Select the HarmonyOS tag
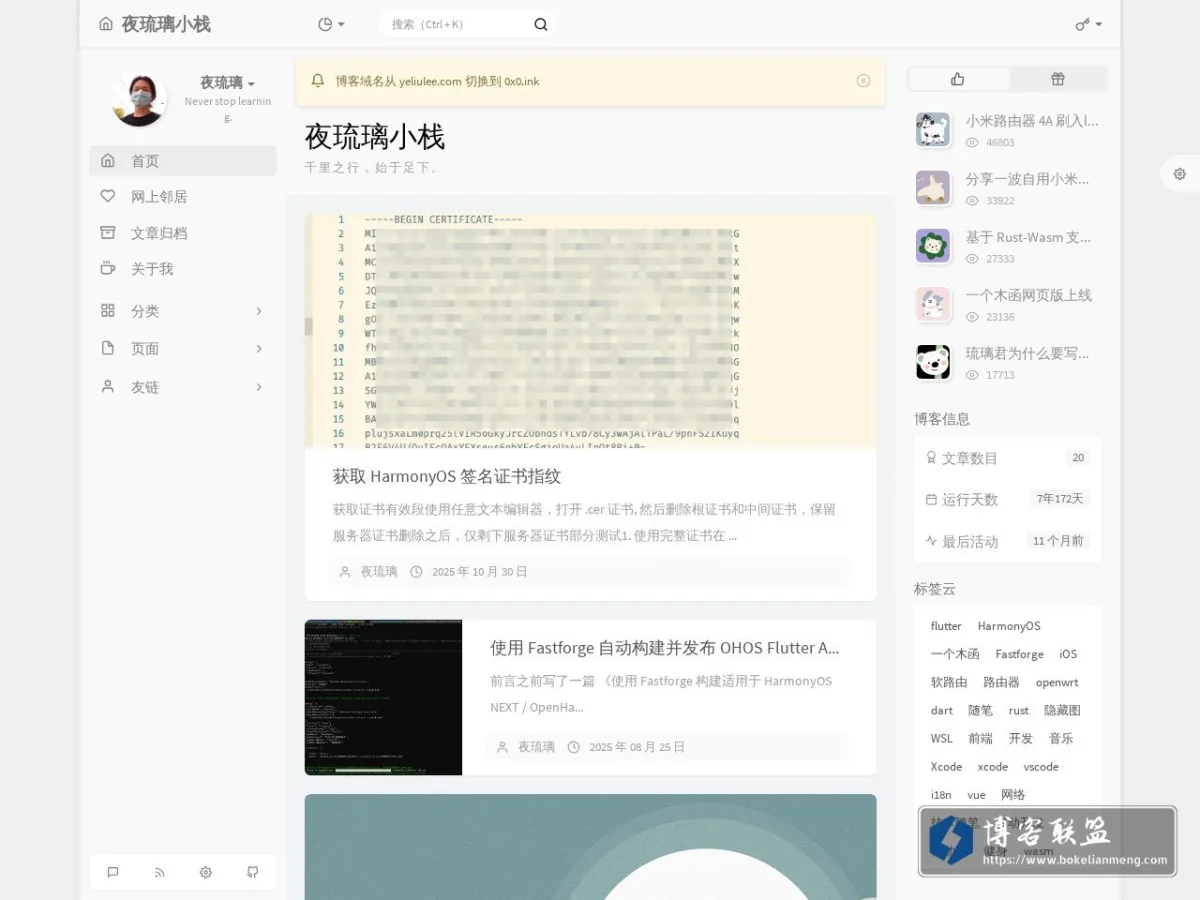This screenshot has width=1200, height=900. [x=1009, y=626]
